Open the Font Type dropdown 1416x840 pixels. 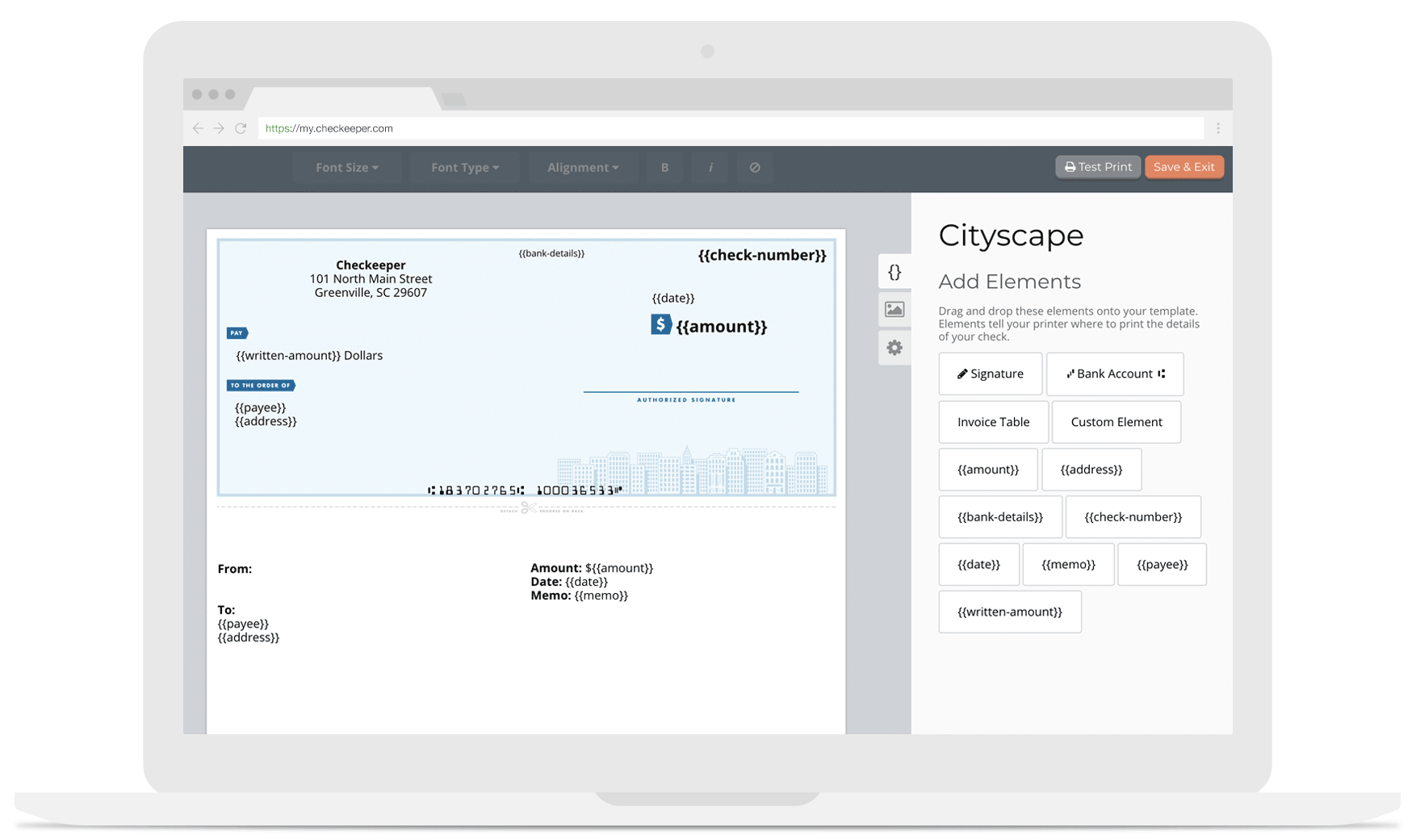(464, 167)
